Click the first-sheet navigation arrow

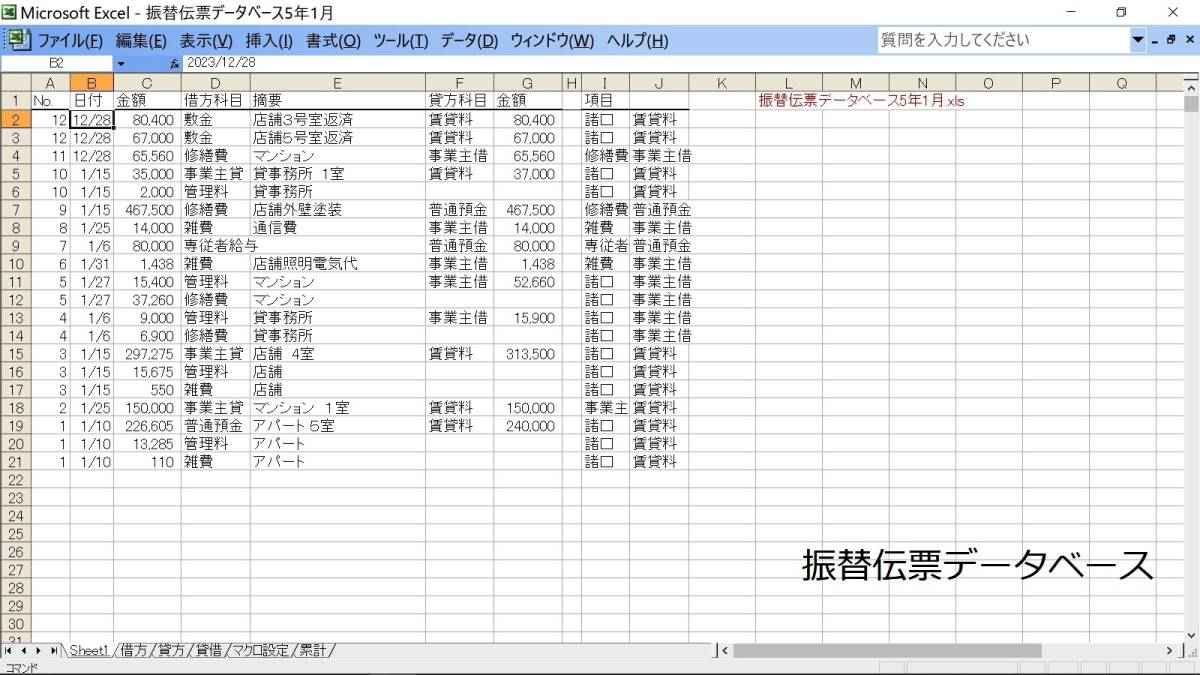coord(8,650)
